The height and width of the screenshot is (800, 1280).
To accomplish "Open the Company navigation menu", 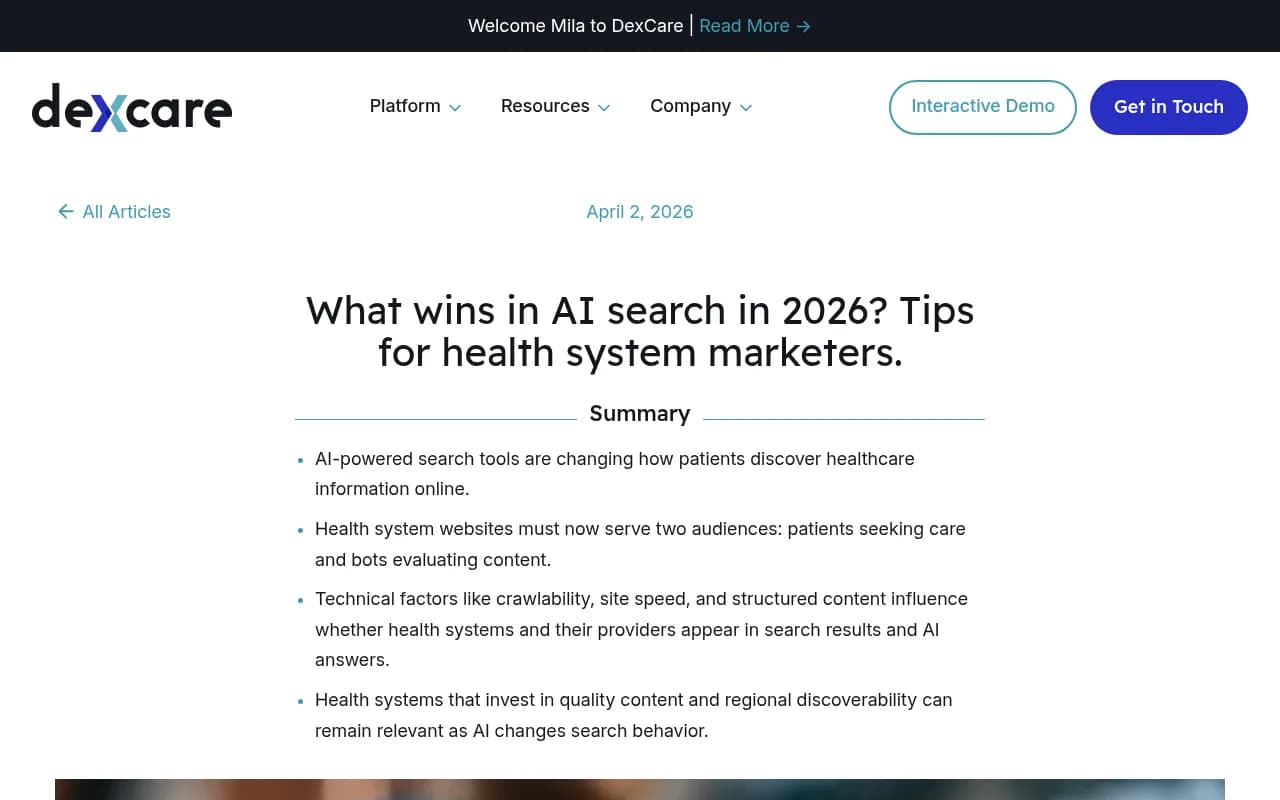I will [x=690, y=106].
